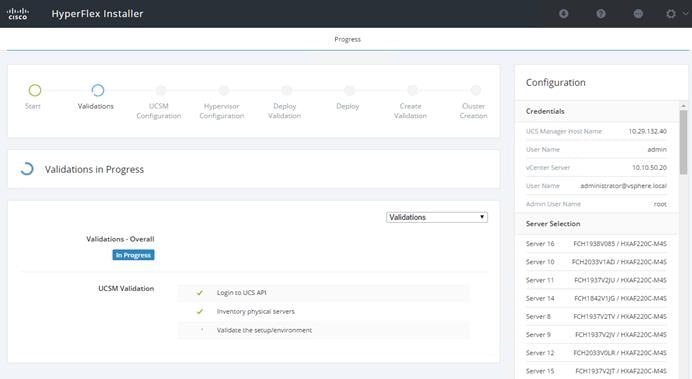Click checkmark beside Inventory physical servers
Image resolution: width=692 pixels, height=379 pixels.
coord(200,311)
